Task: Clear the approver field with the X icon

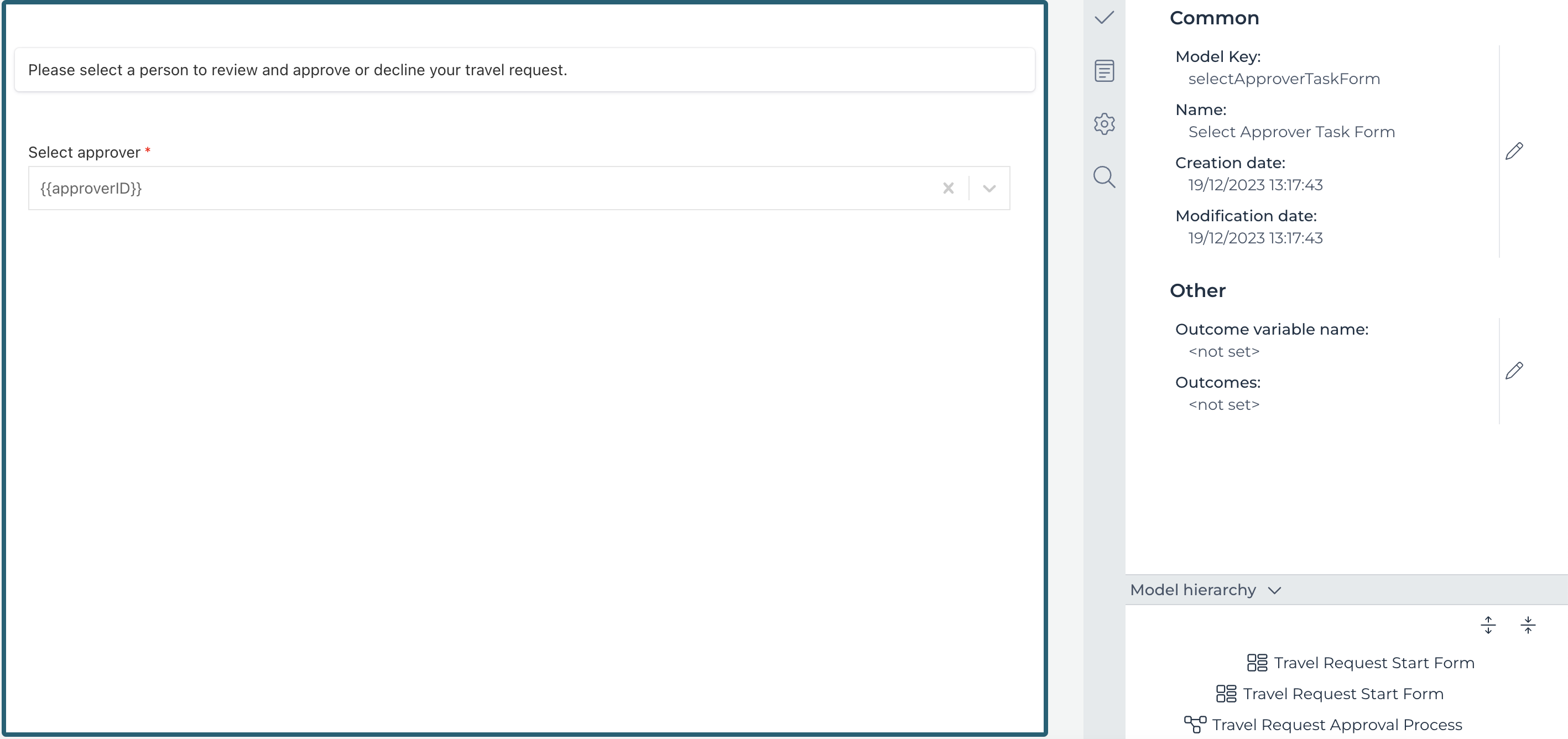Action: tap(948, 188)
